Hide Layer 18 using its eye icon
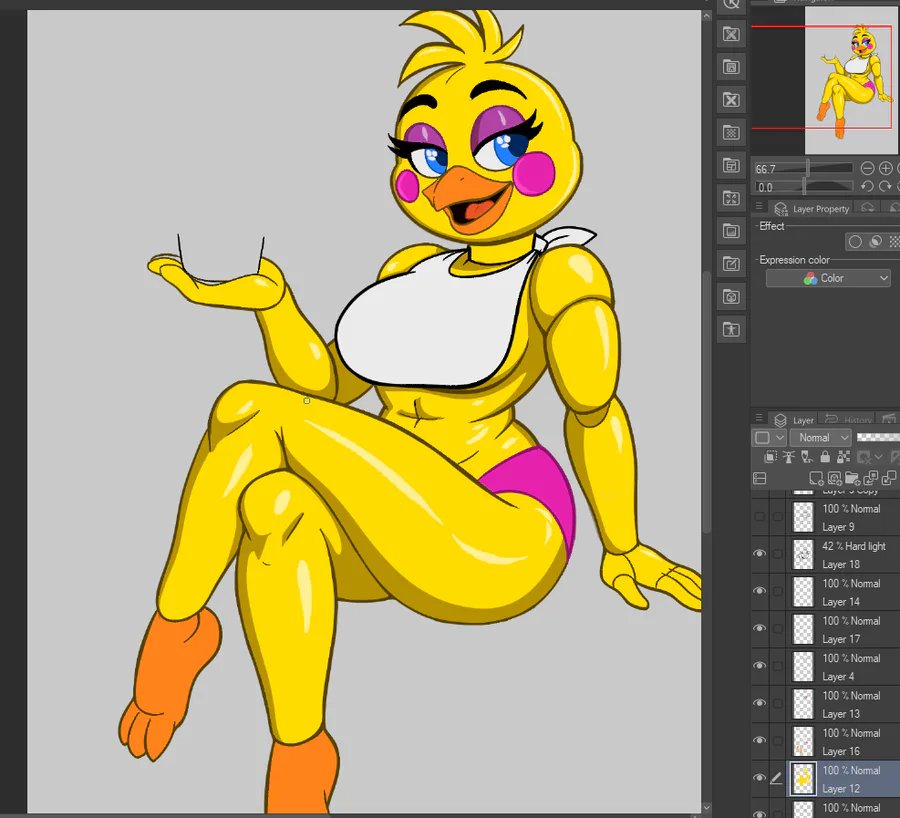 point(759,553)
